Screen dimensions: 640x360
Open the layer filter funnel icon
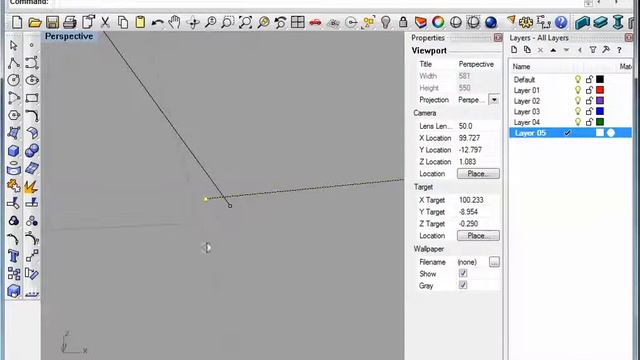593,50
